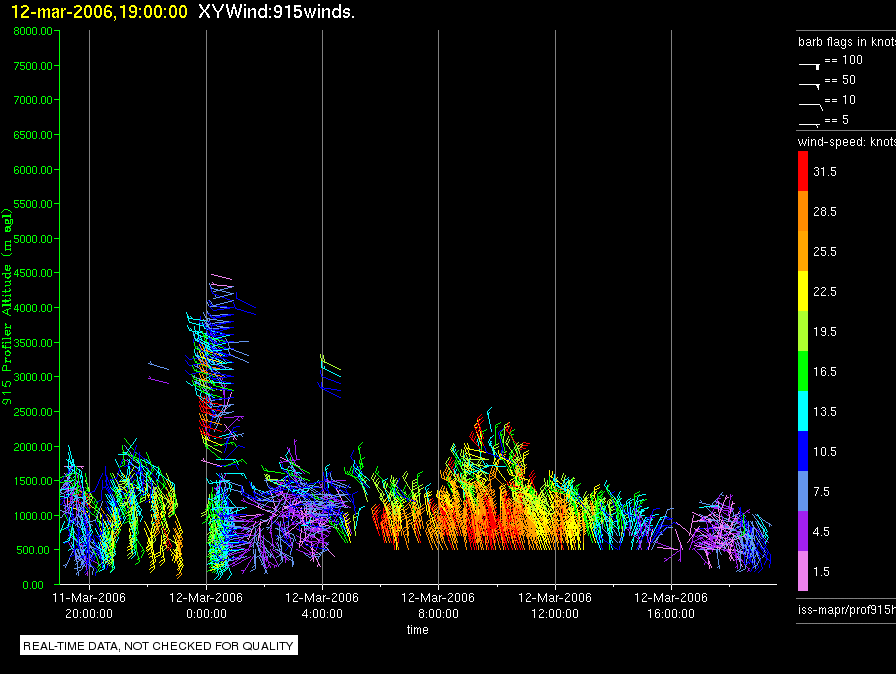The height and width of the screenshot is (674, 896).
Task: Click the 100-knot barb flag symbol
Action: coord(809,66)
